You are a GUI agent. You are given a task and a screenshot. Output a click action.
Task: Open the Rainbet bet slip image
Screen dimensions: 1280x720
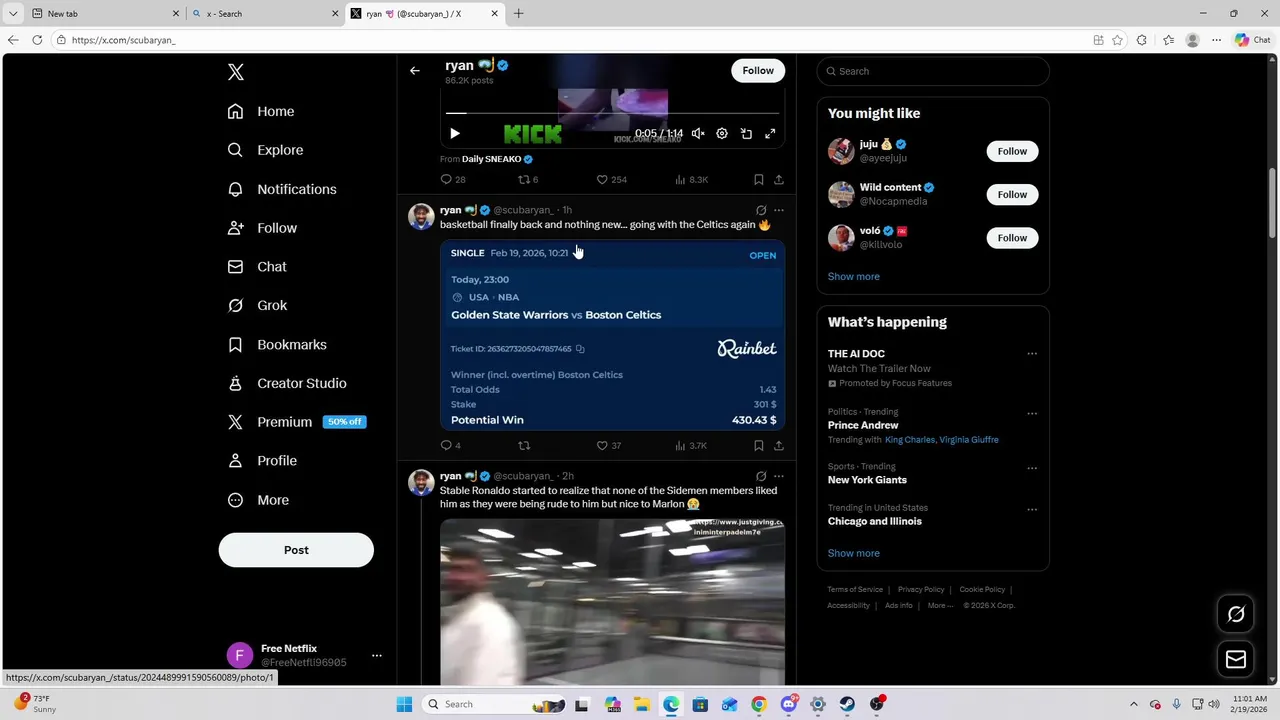point(612,336)
